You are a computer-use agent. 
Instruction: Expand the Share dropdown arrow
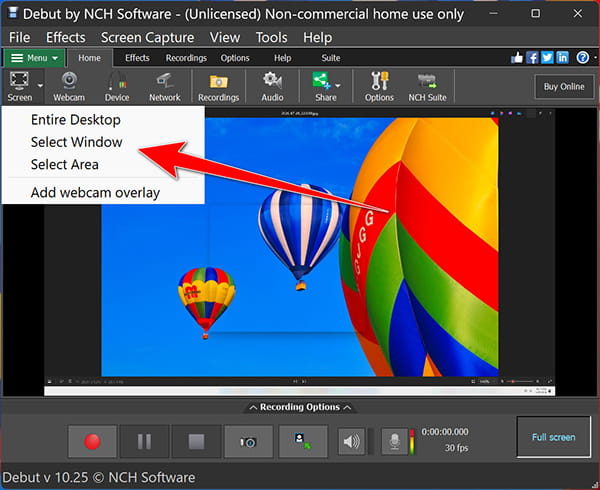coord(338,86)
